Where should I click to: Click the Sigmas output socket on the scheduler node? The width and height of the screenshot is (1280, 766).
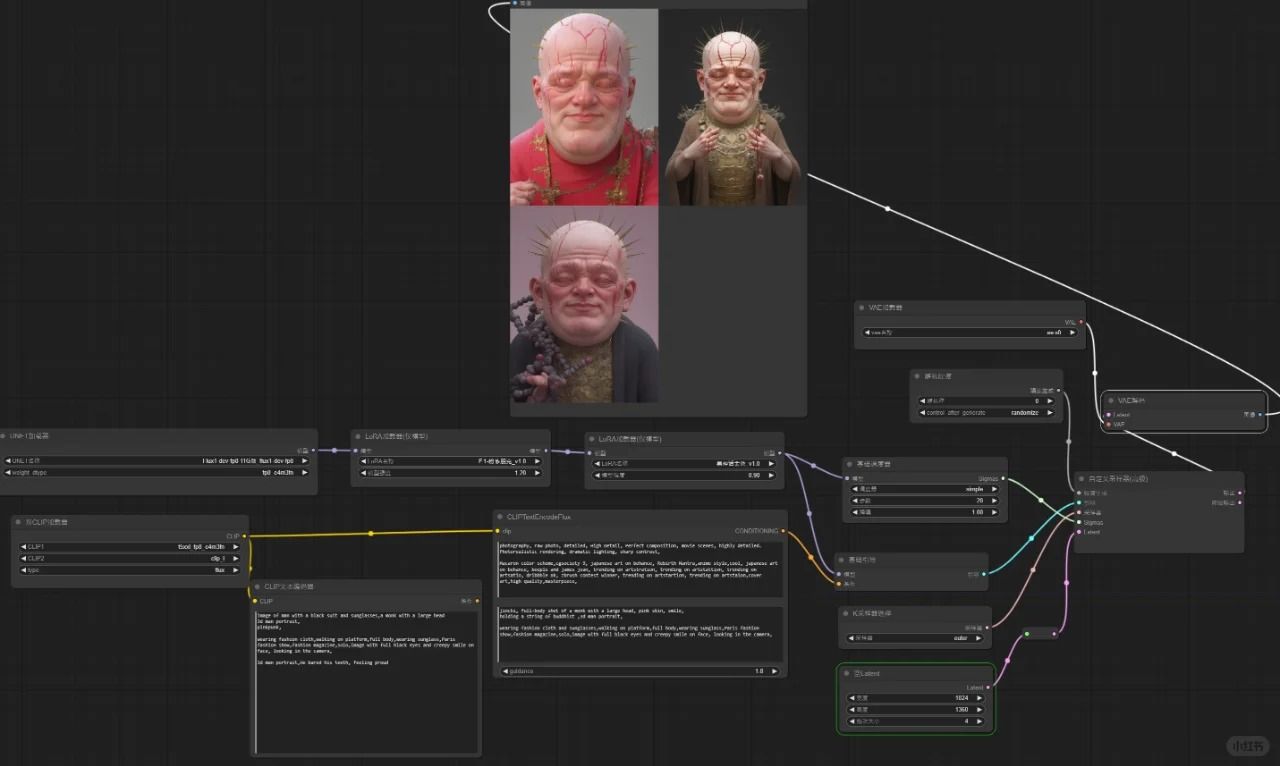pos(1003,478)
